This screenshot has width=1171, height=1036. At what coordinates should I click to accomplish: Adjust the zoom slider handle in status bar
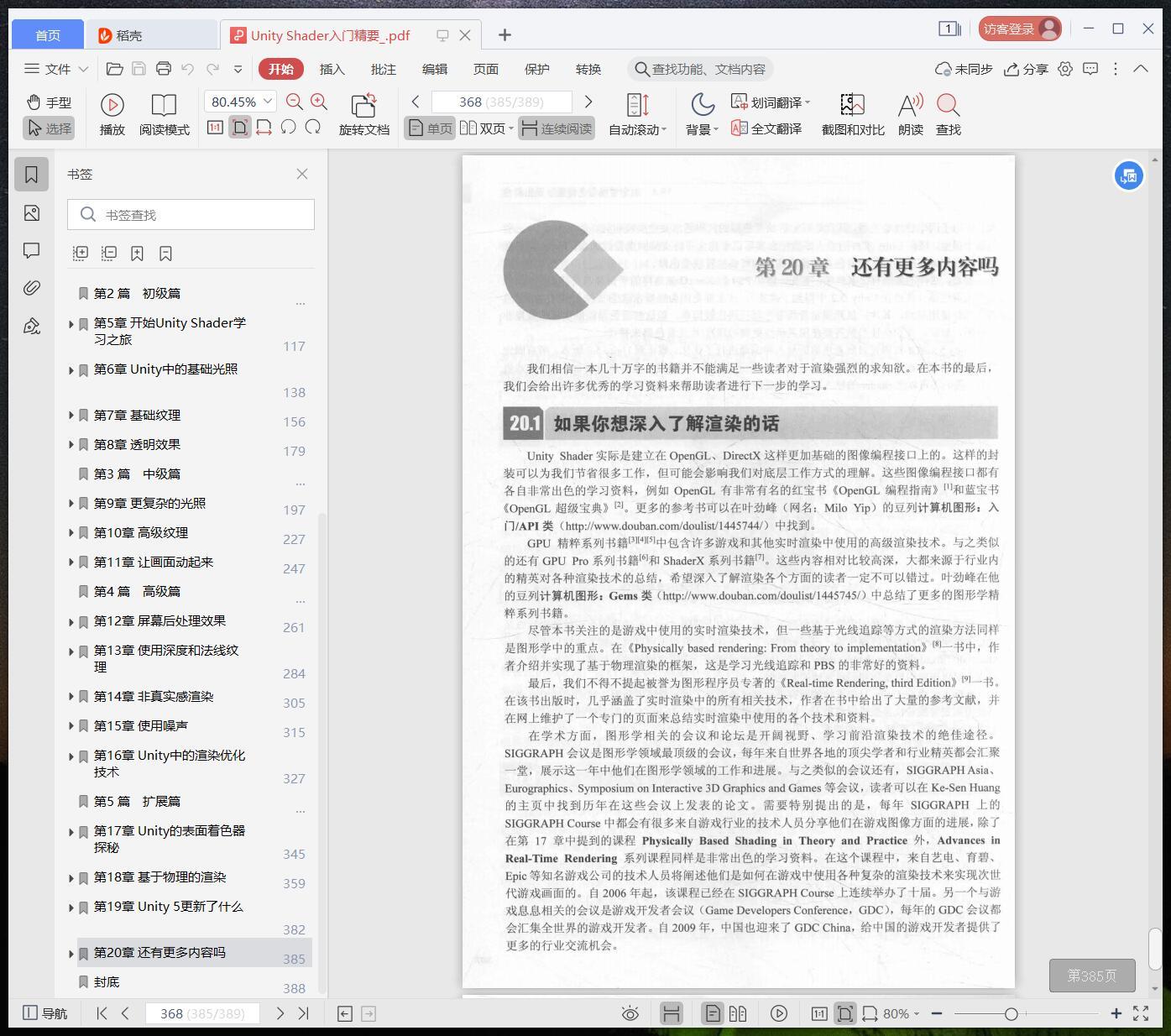click(x=1012, y=1013)
